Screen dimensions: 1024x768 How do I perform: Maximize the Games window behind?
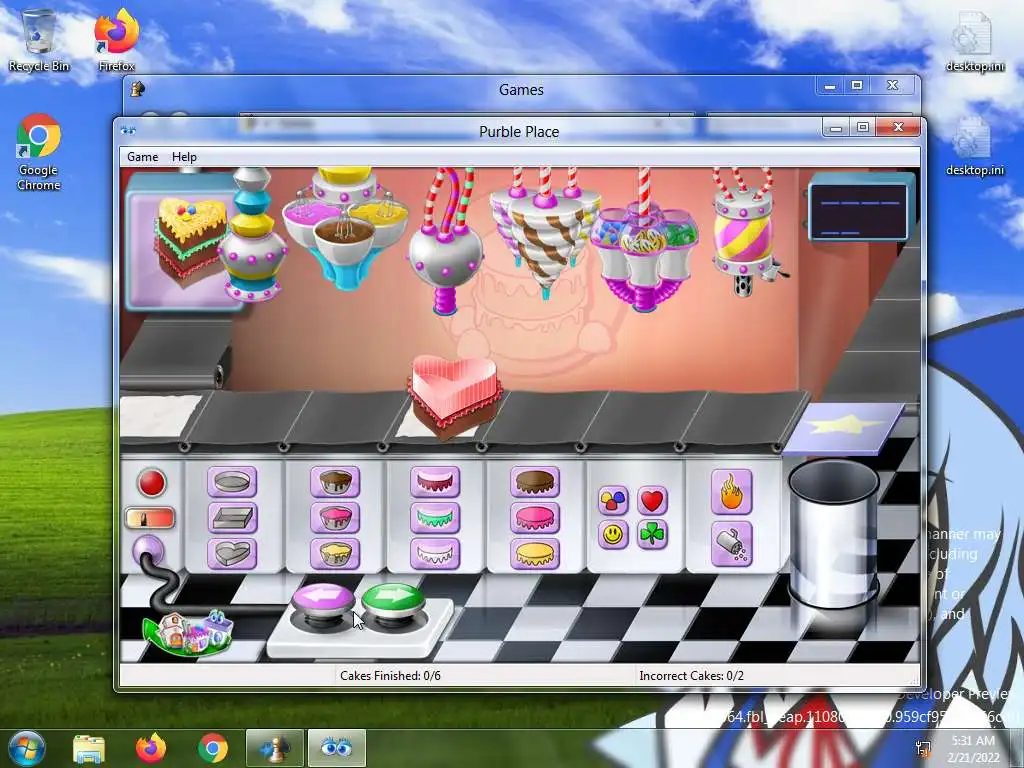[857, 86]
